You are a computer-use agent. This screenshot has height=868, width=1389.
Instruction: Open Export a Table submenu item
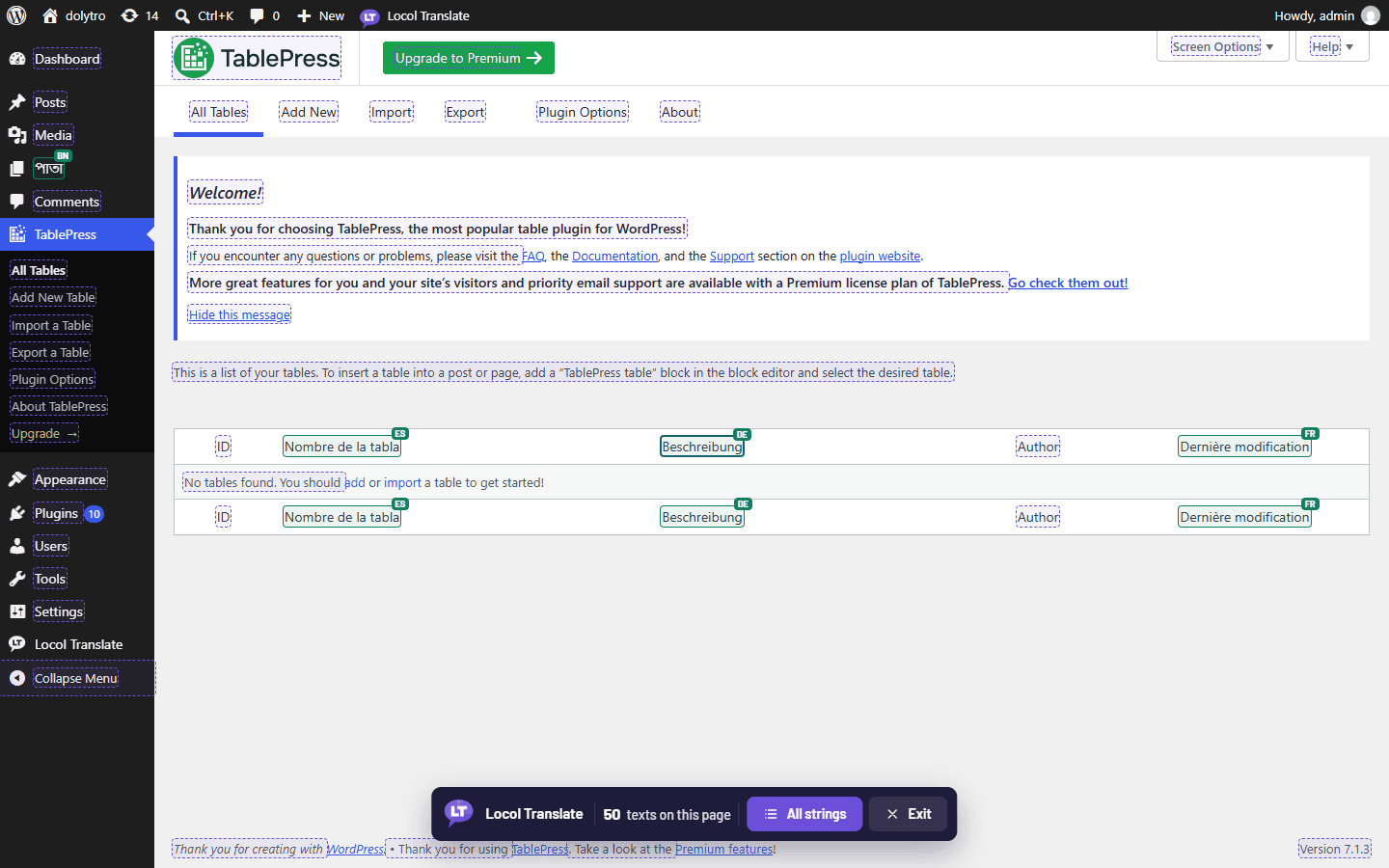pos(50,352)
